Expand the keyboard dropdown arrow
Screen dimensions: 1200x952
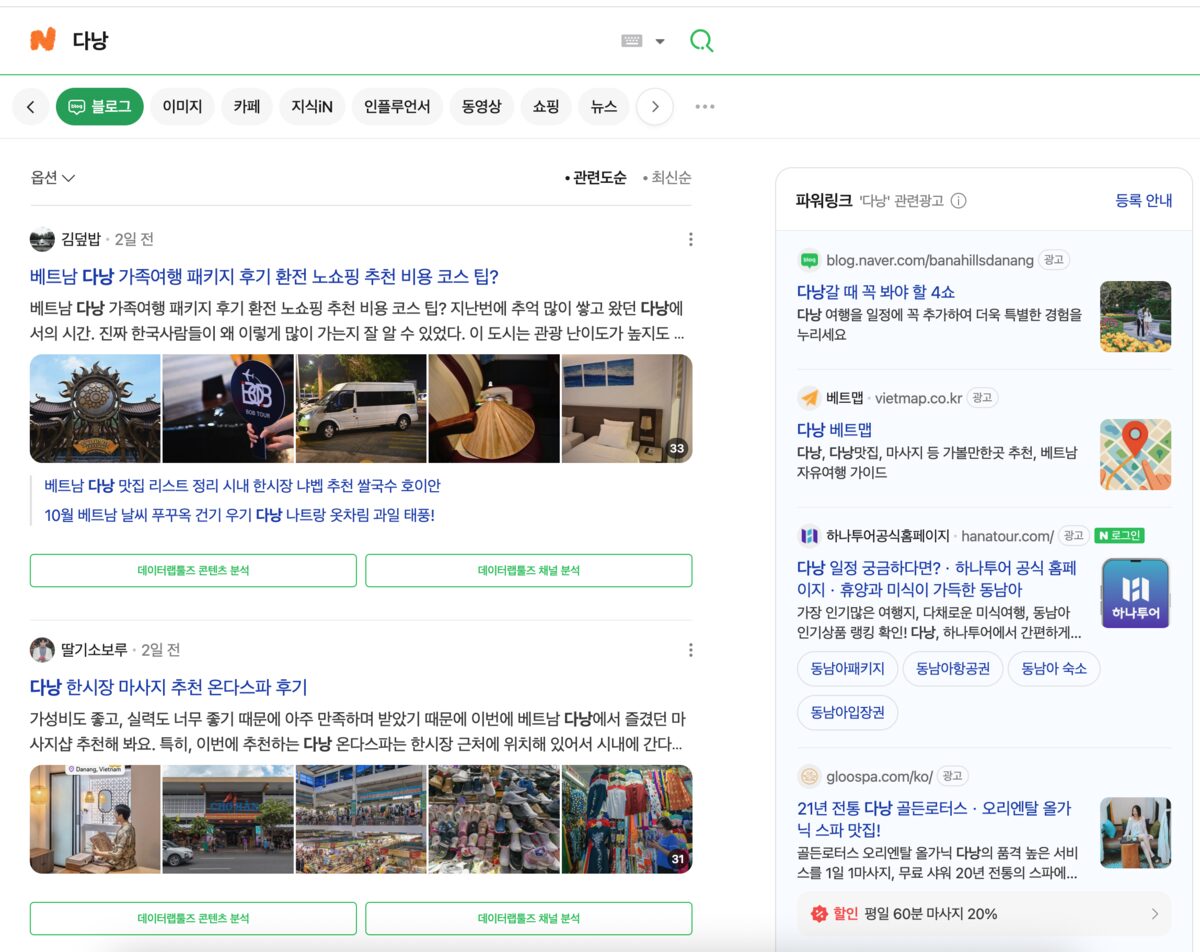tap(660, 42)
